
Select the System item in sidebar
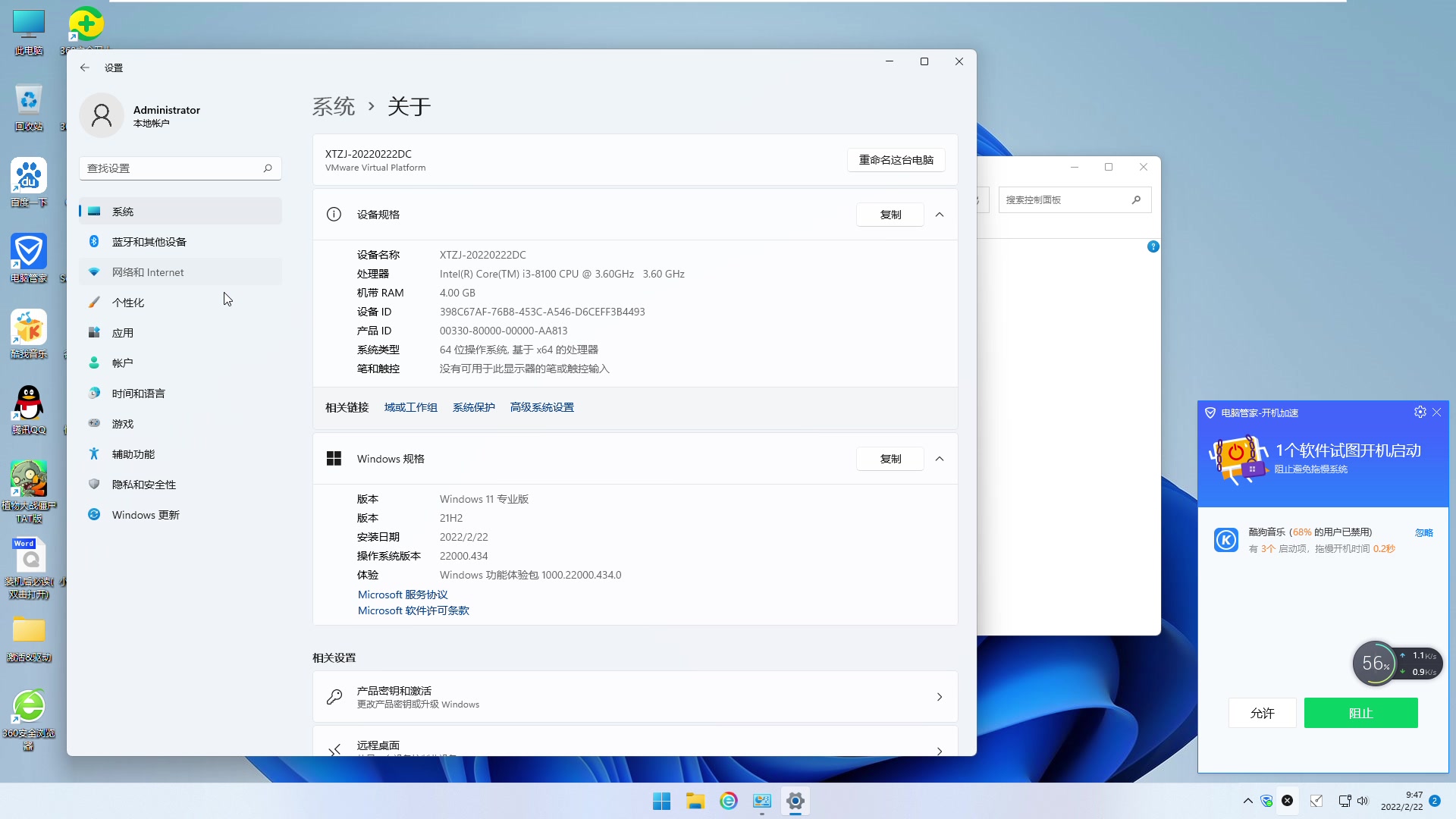click(x=180, y=212)
